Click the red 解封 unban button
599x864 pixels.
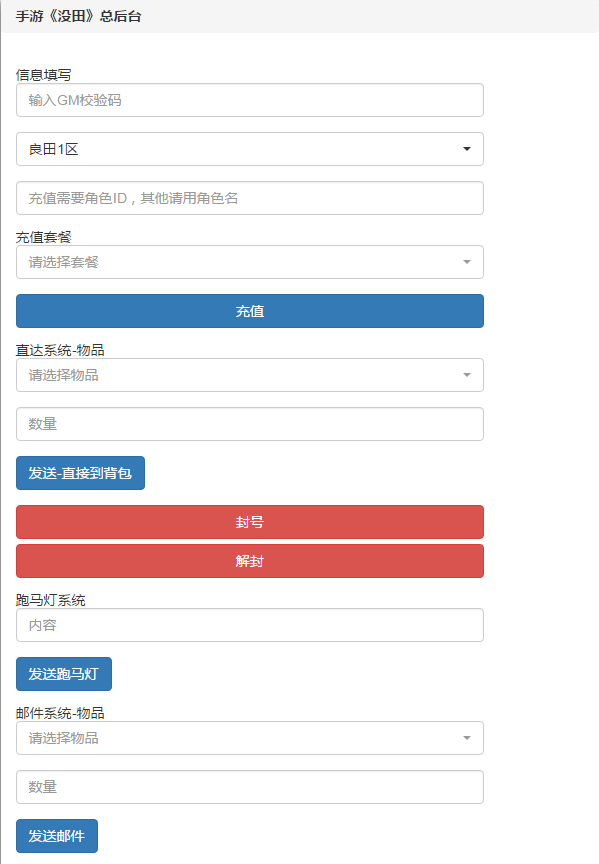(250, 561)
